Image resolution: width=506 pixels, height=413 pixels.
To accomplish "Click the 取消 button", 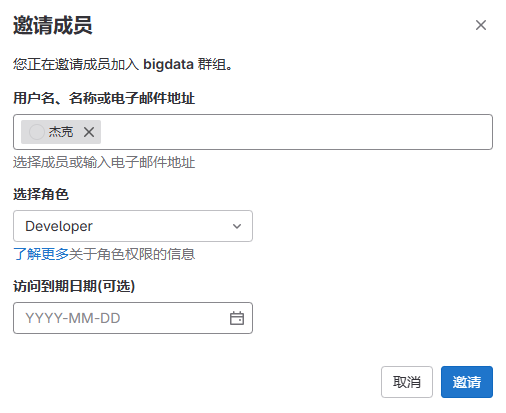I will (x=407, y=382).
